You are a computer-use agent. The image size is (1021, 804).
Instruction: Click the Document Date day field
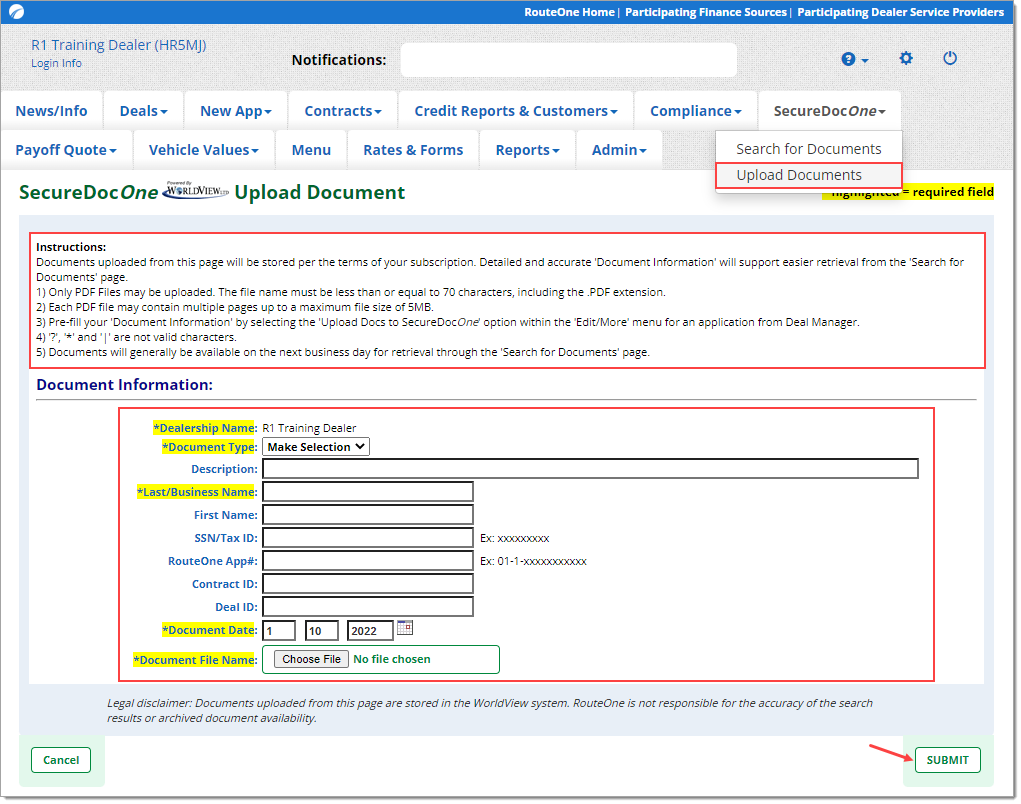pyautogui.click(x=322, y=631)
